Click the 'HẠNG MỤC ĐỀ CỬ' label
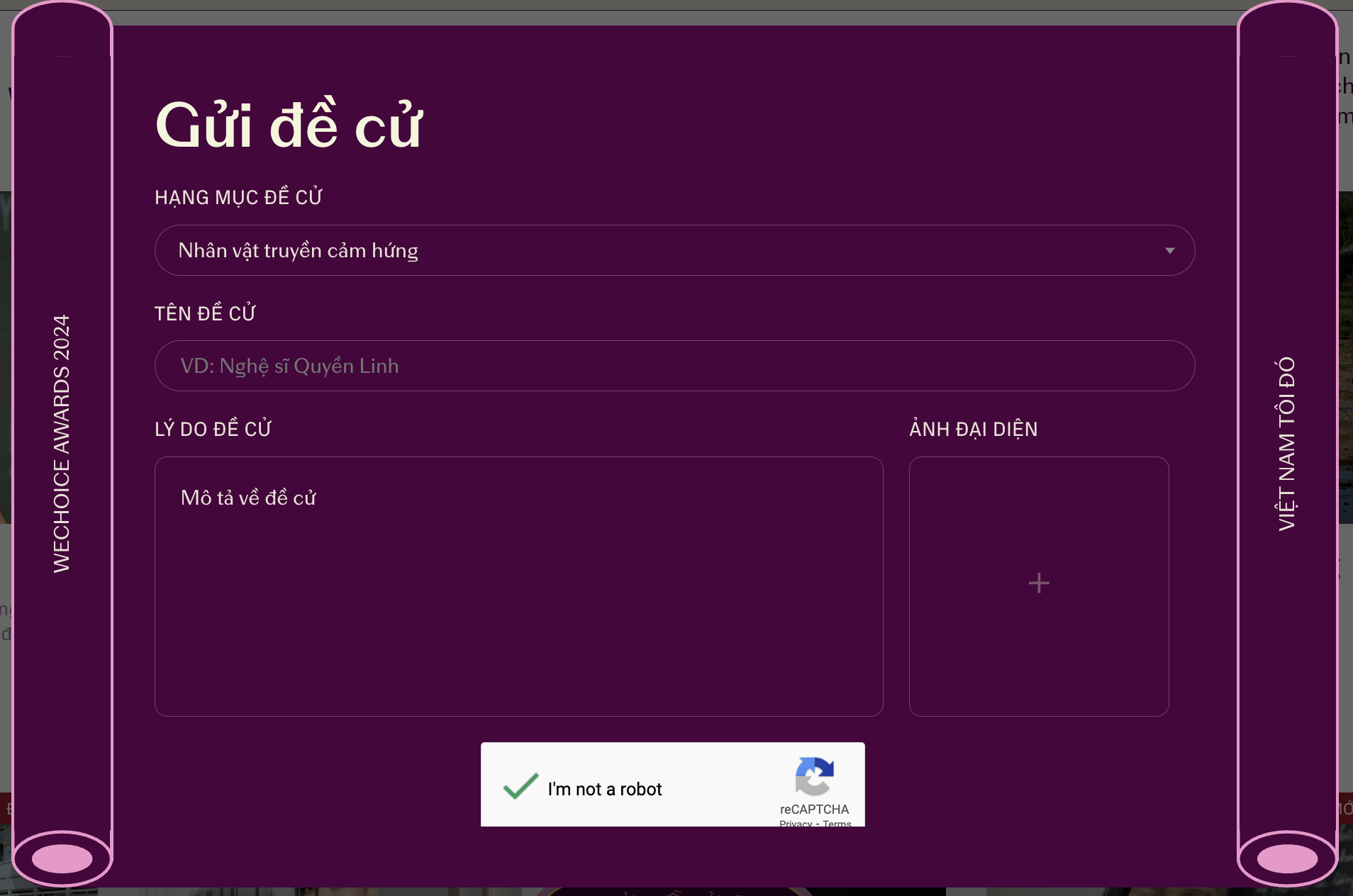Image resolution: width=1353 pixels, height=896 pixels. tap(238, 197)
